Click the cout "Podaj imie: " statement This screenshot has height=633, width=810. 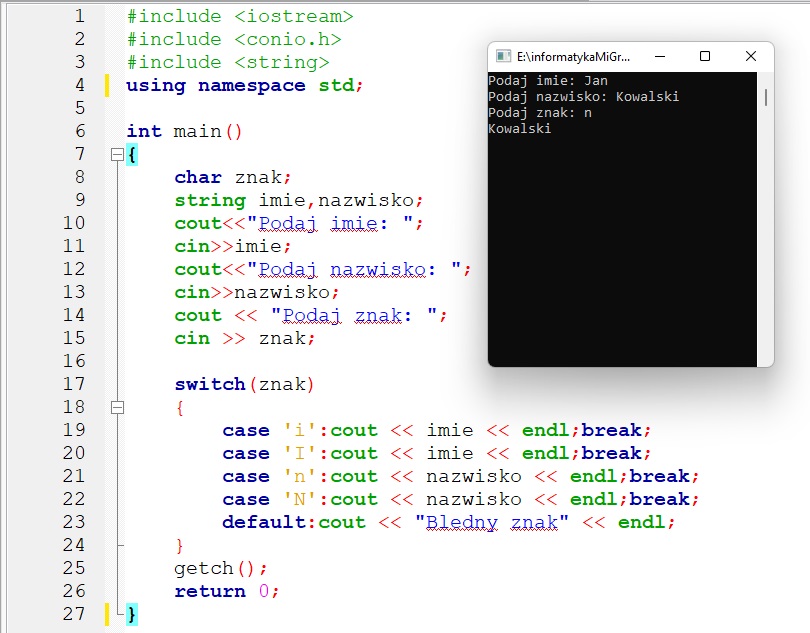299,223
